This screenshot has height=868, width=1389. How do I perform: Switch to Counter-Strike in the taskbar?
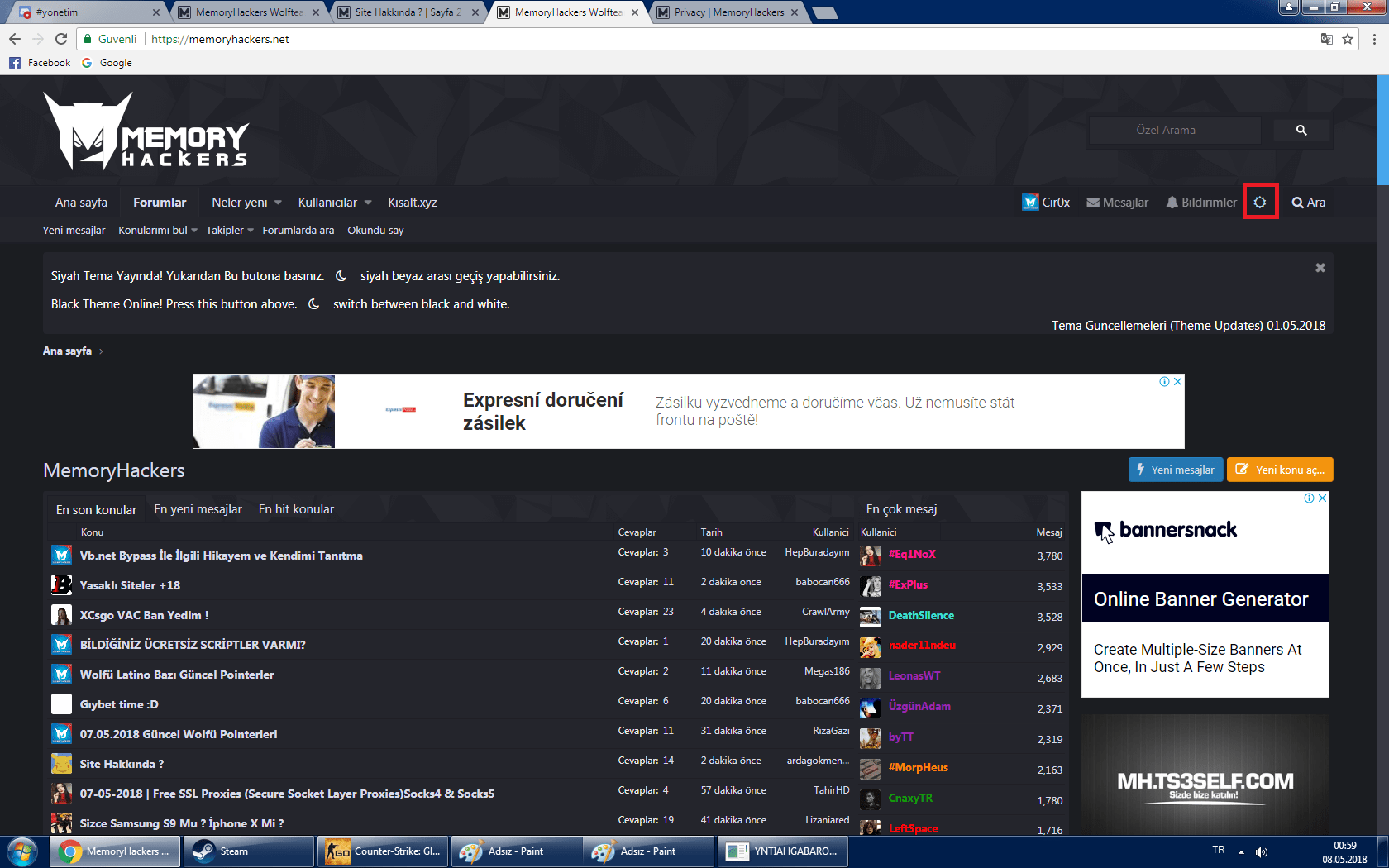pos(382,851)
